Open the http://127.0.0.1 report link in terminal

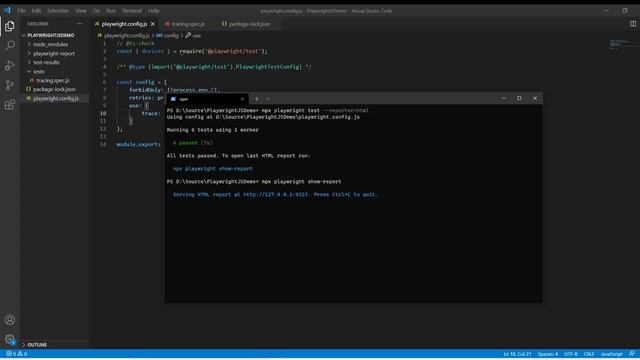(276, 195)
